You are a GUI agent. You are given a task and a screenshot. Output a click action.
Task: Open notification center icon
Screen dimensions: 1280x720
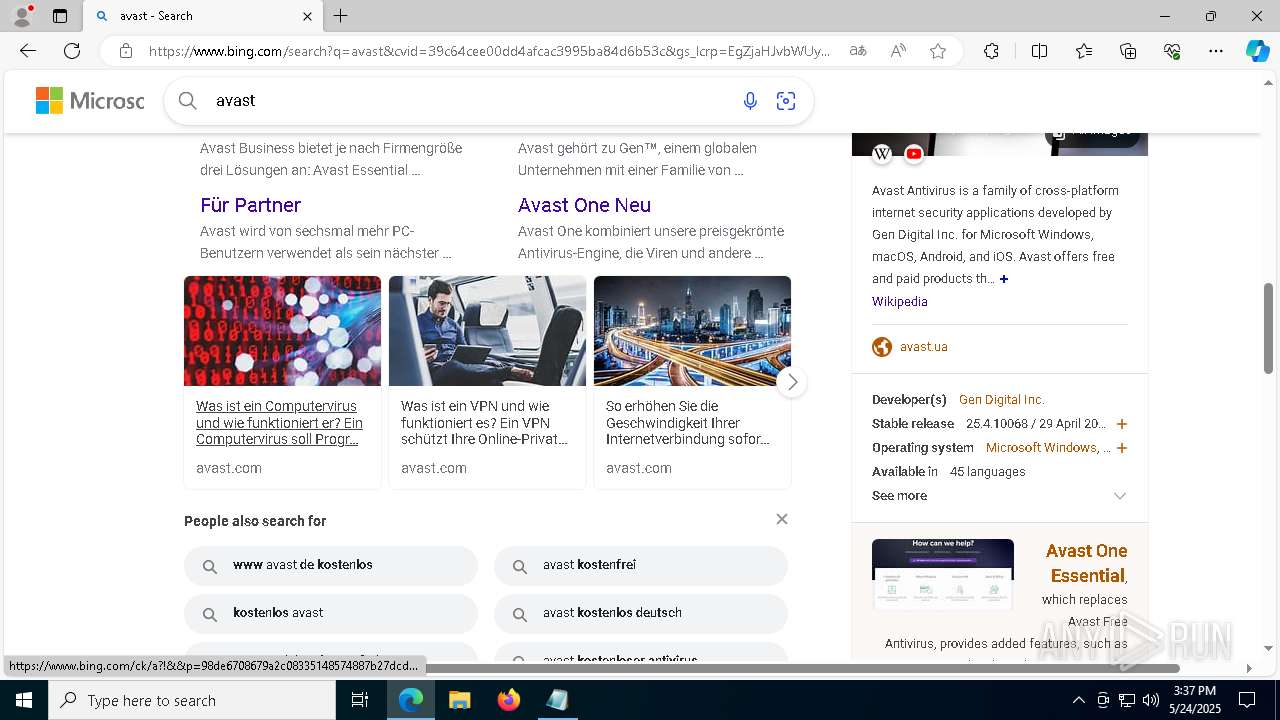pos(1247,700)
